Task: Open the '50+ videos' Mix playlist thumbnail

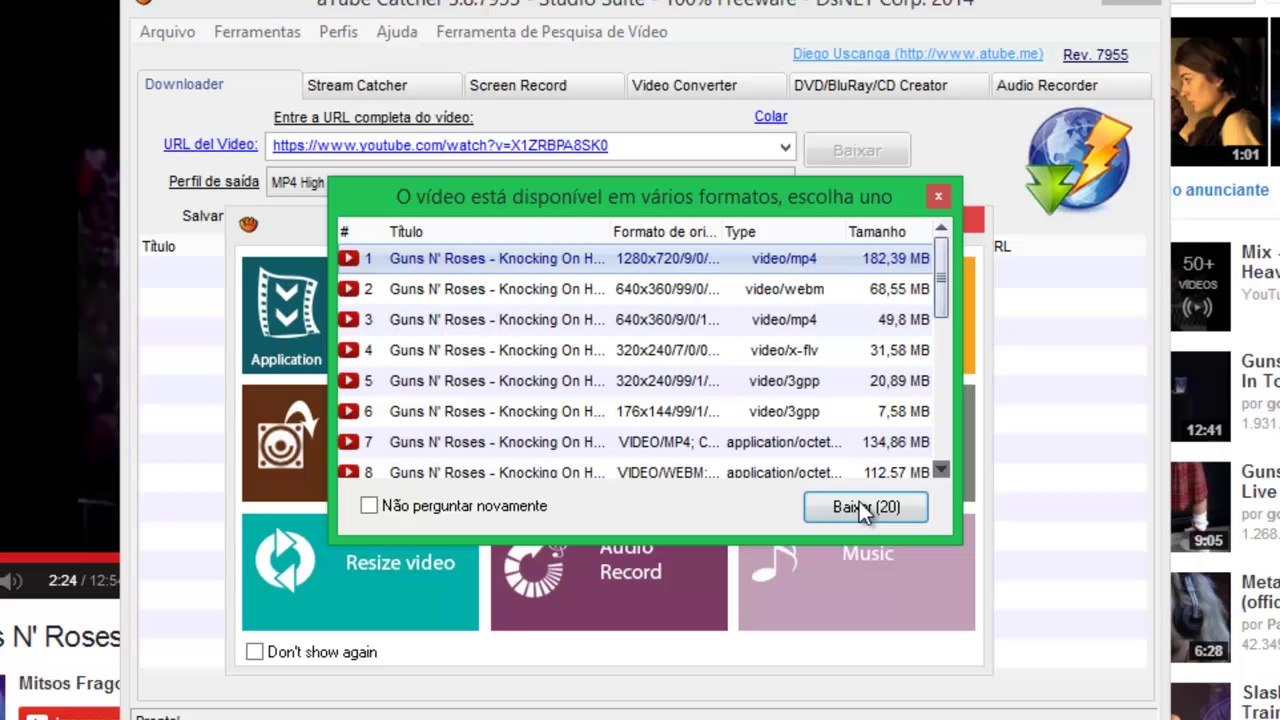Action: tap(1200, 286)
